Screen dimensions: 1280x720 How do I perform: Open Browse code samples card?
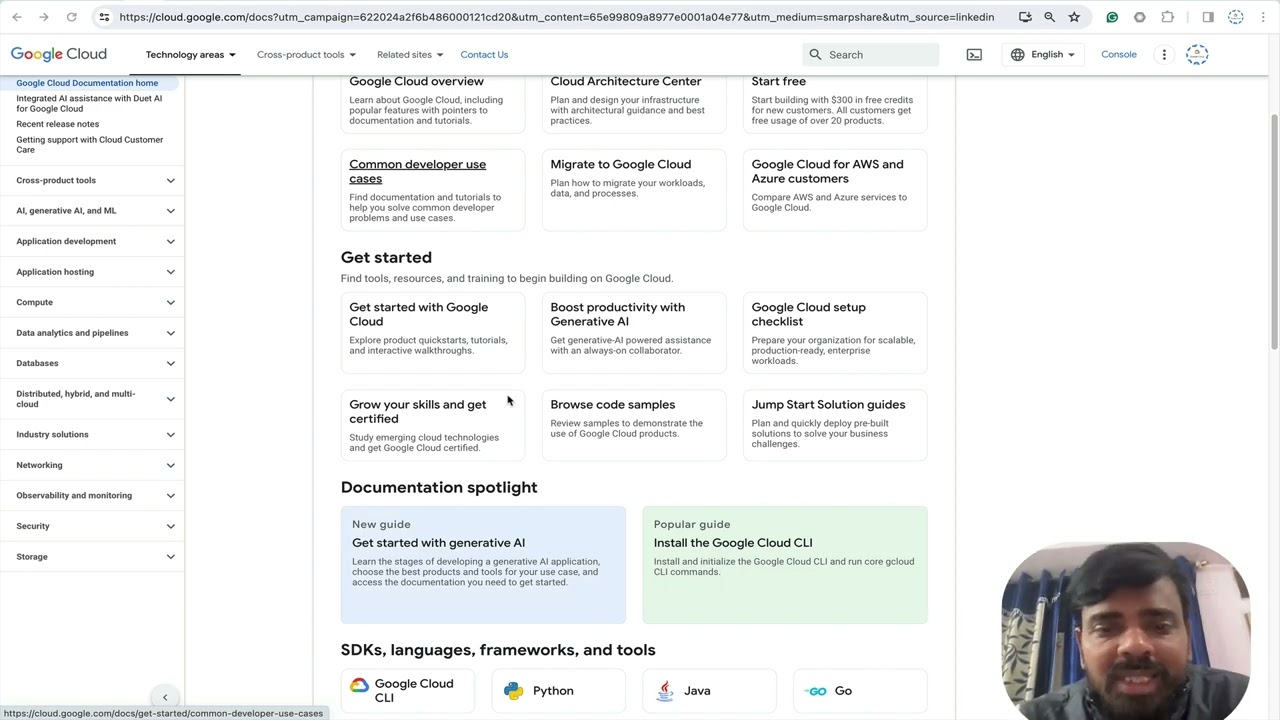(634, 425)
